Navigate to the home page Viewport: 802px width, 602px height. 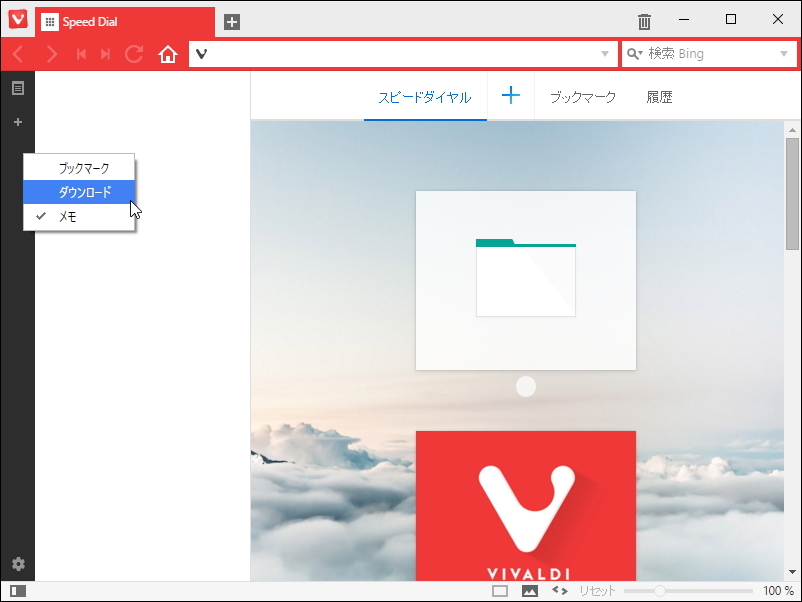click(167, 54)
